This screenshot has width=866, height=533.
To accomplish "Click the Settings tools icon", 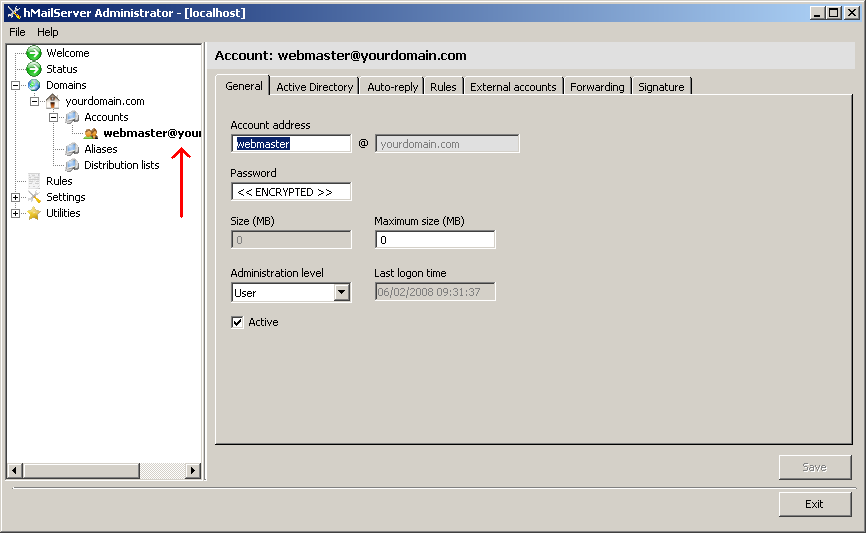I will coord(34,197).
